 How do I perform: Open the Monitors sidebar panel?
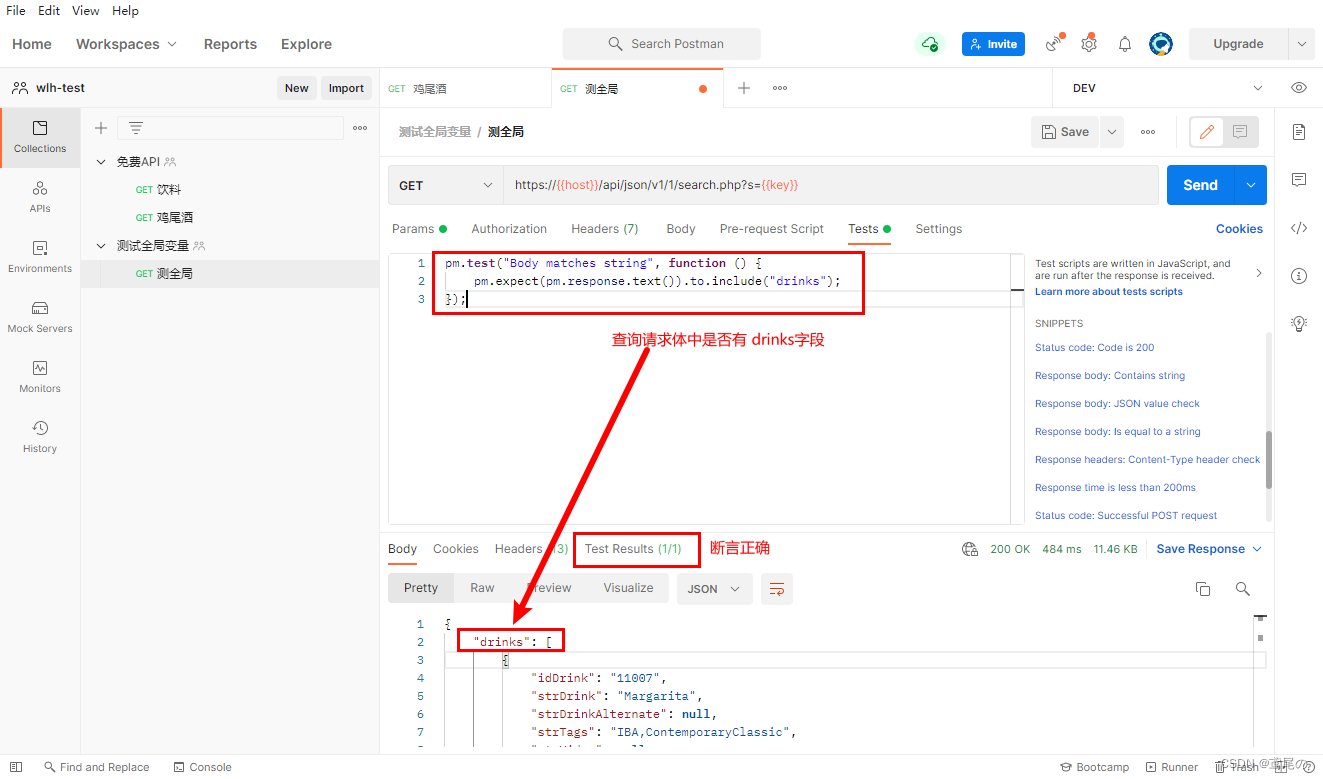[x=40, y=377]
